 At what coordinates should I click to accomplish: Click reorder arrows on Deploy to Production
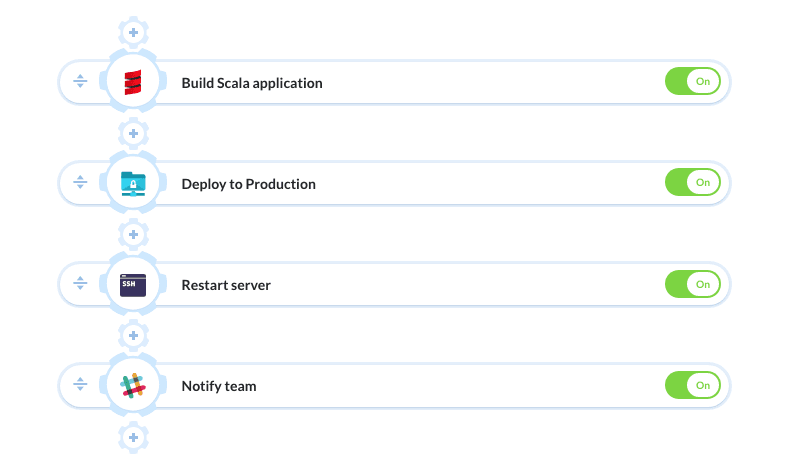[81, 183]
